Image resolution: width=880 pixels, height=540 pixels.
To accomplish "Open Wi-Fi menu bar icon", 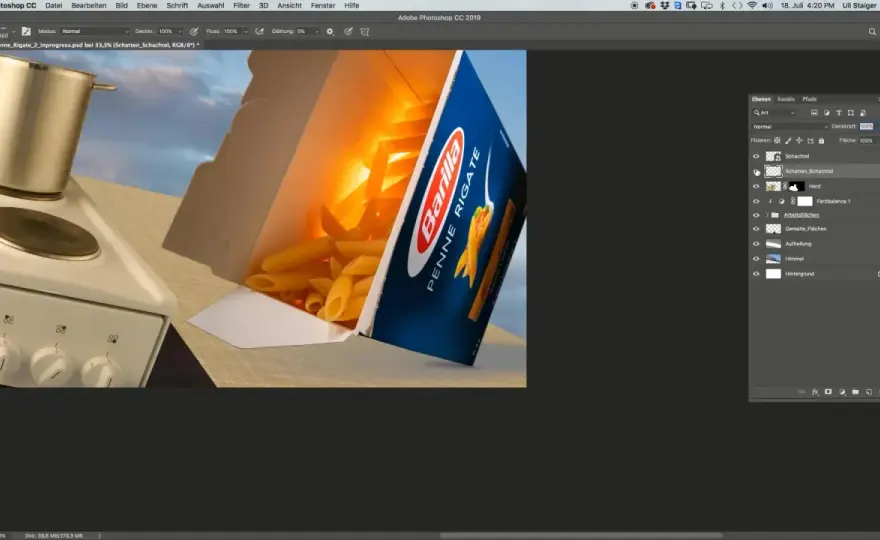I will pyautogui.click(x=752, y=5).
